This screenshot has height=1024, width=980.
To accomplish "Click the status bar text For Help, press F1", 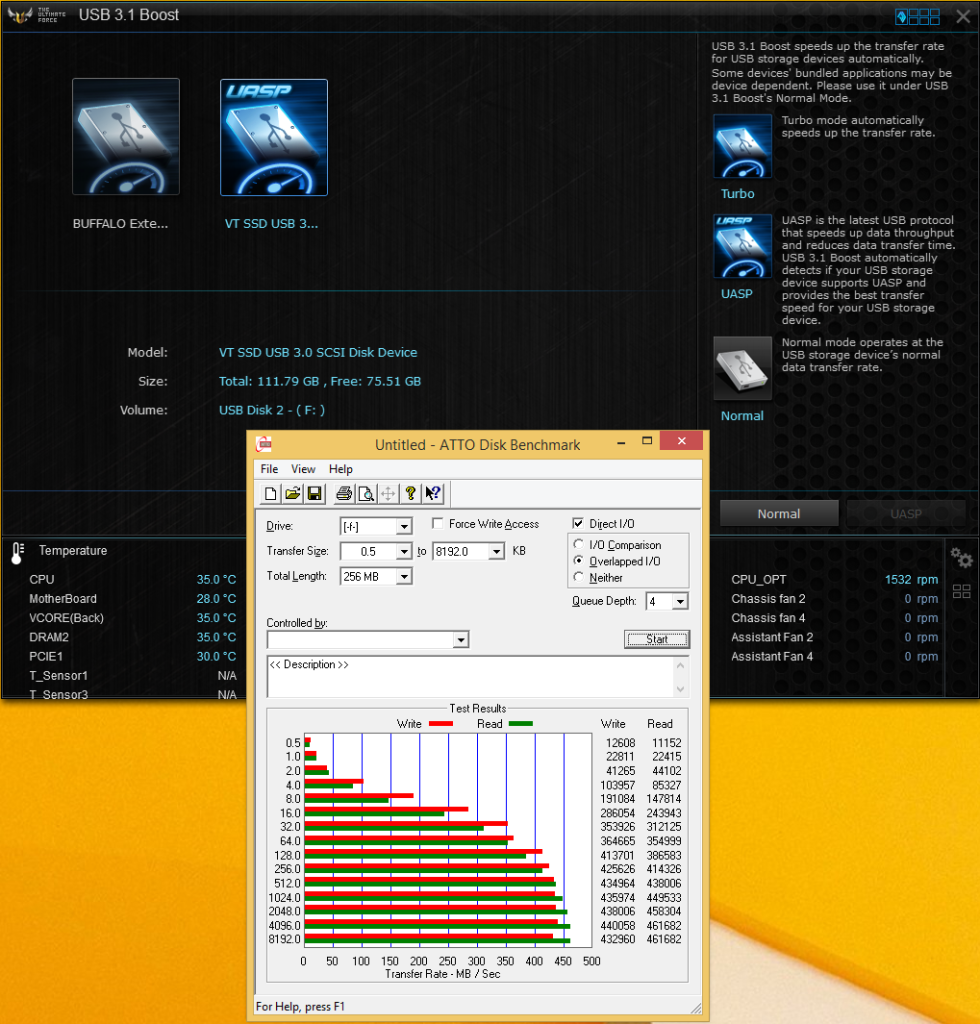I will tap(300, 1006).
